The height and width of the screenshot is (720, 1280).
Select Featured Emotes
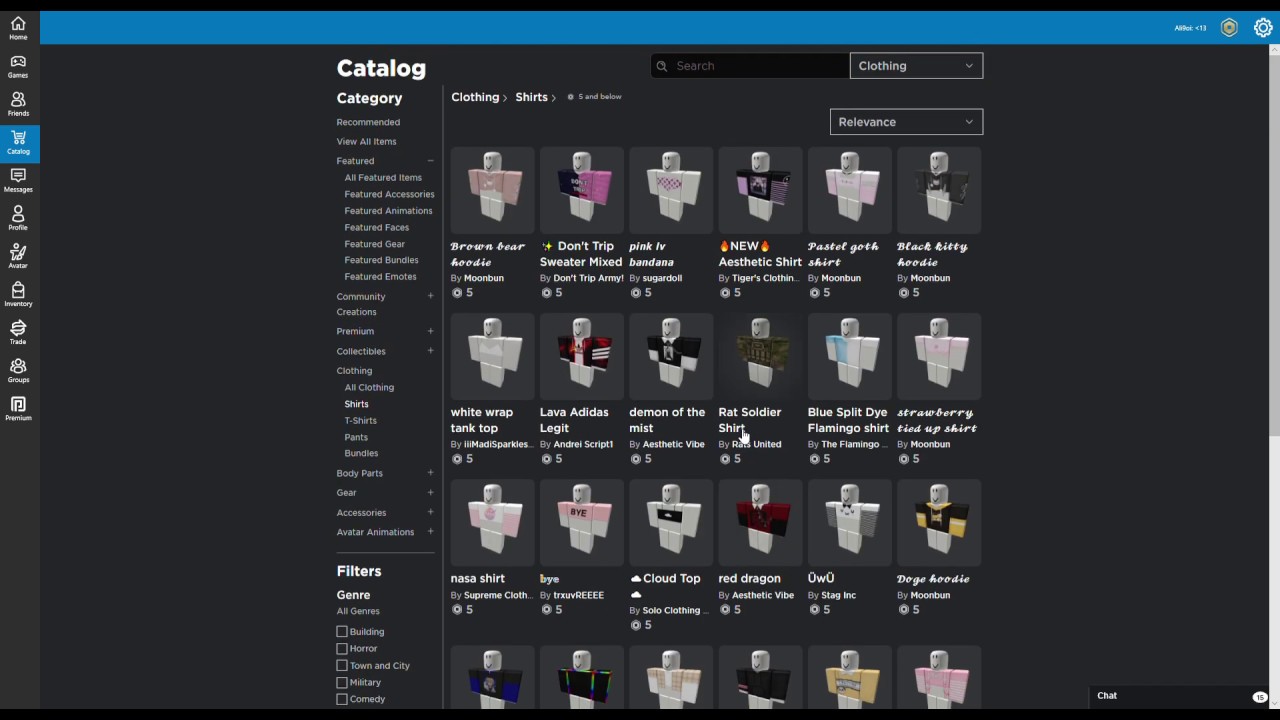coord(380,277)
